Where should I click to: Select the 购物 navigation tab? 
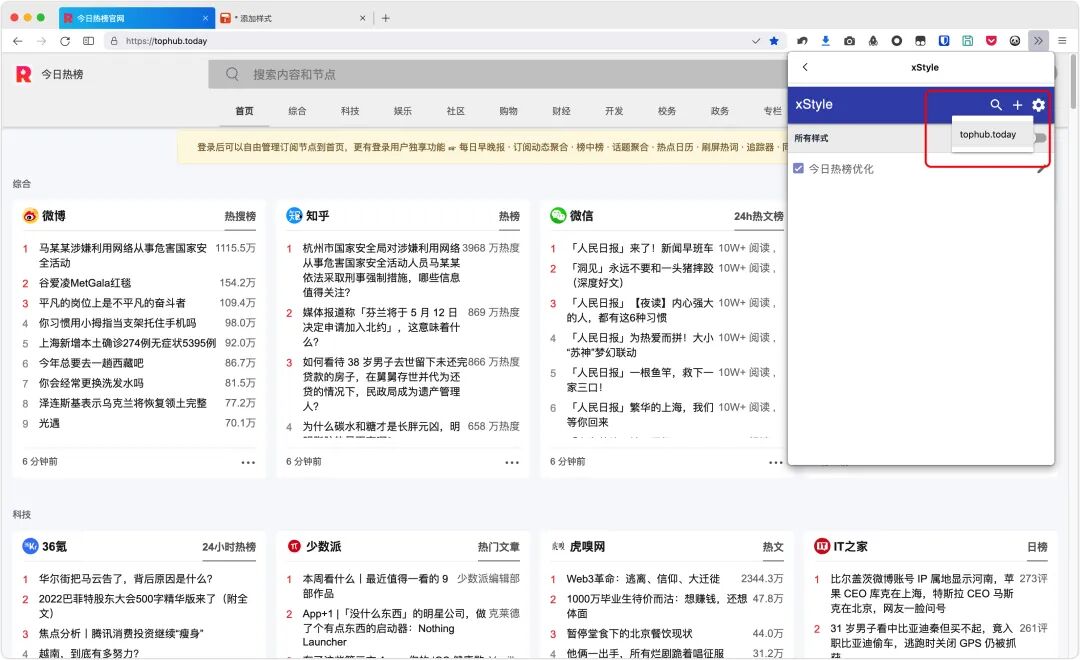[x=508, y=111]
